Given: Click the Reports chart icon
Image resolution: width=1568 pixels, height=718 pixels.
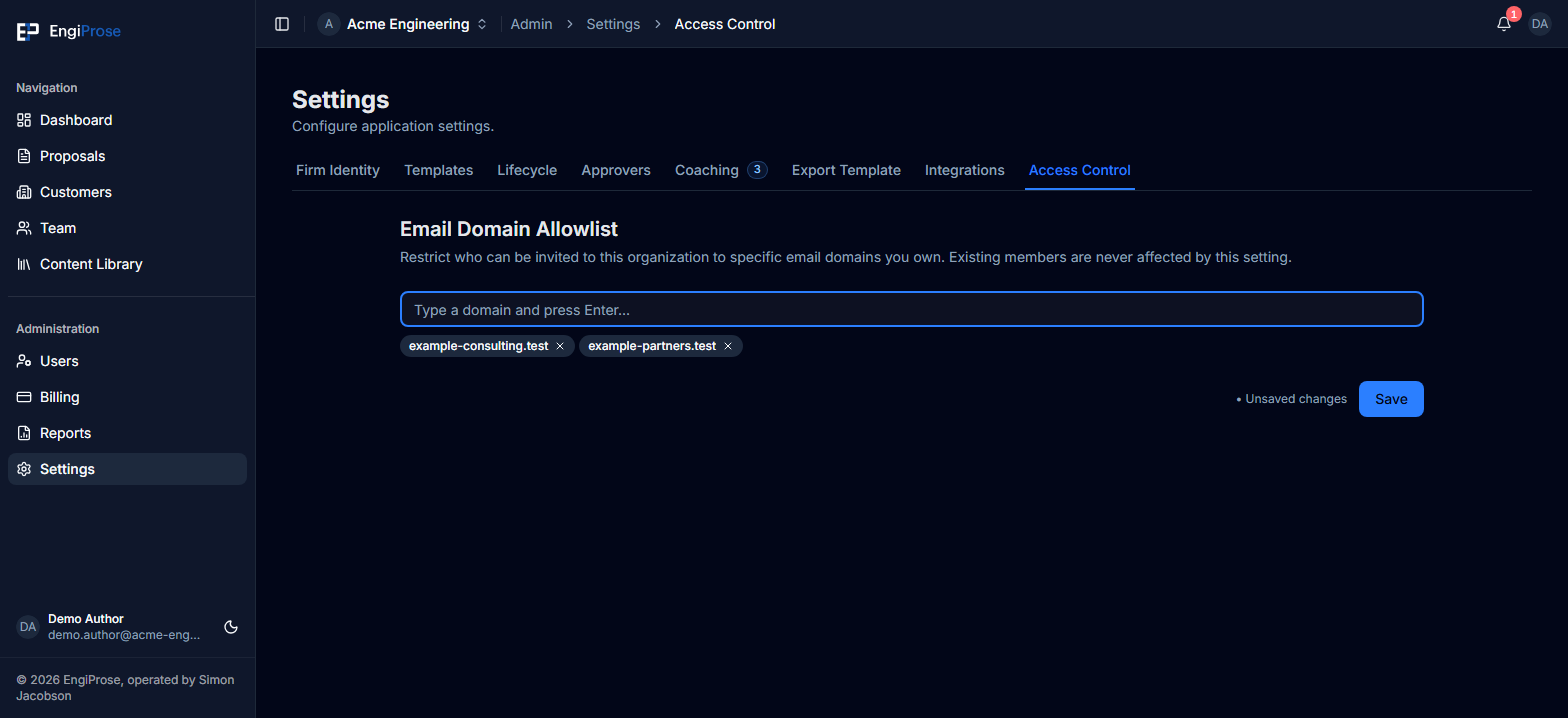Looking at the screenshot, I should (x=24, y=433).
